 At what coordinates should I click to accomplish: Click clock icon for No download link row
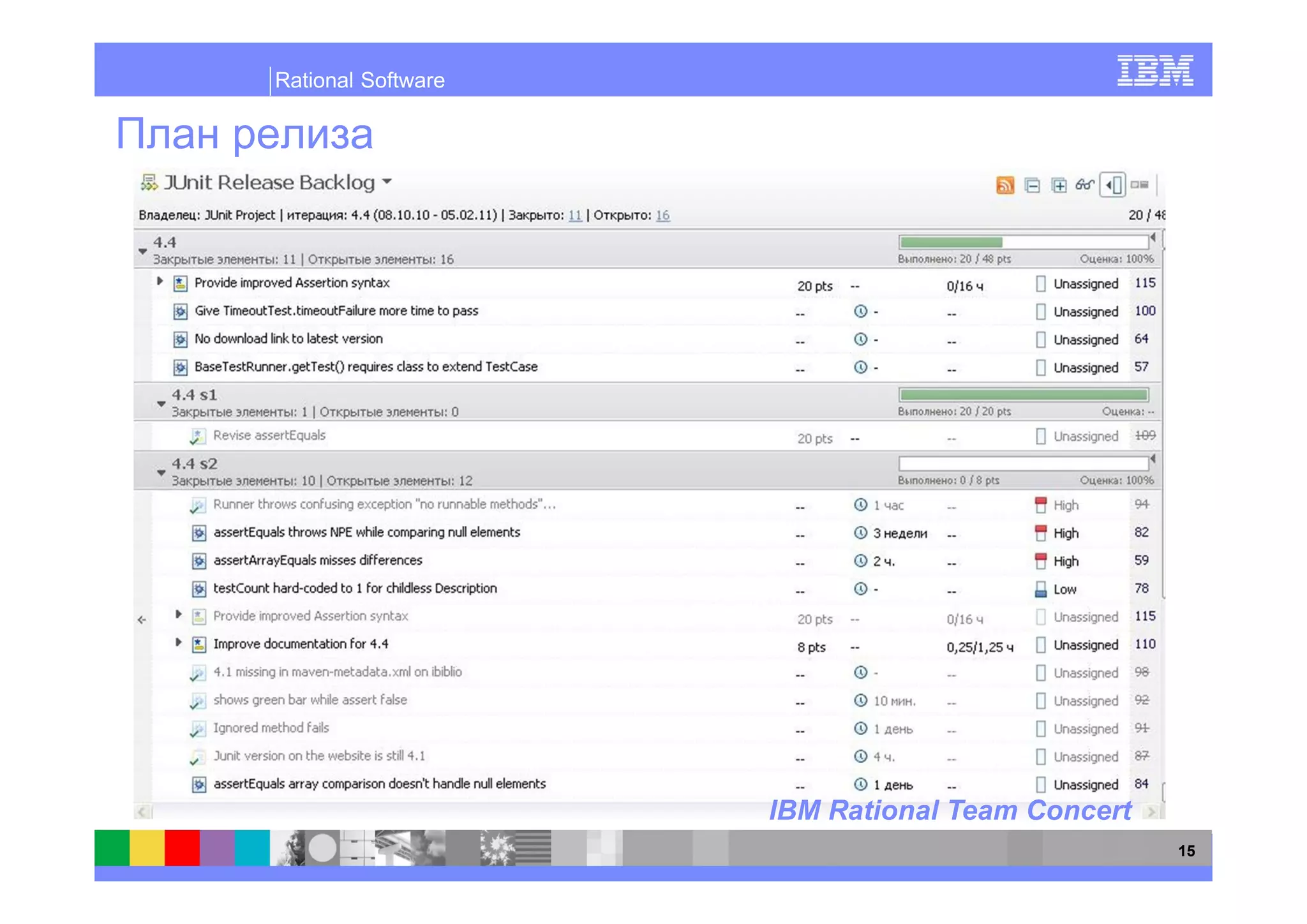coord(861,339)
